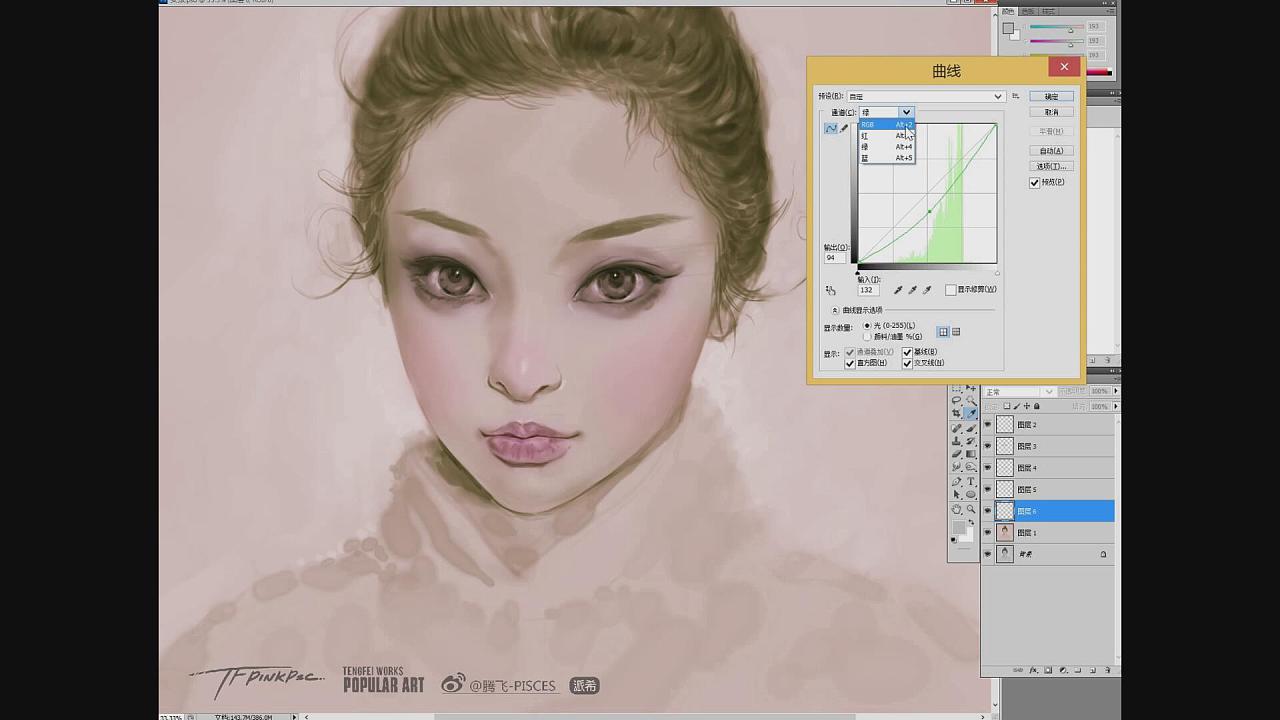Screen dimensions: 1280x720
Task: Click the 选项(T)... options button
Action: tap(1052, 166)
